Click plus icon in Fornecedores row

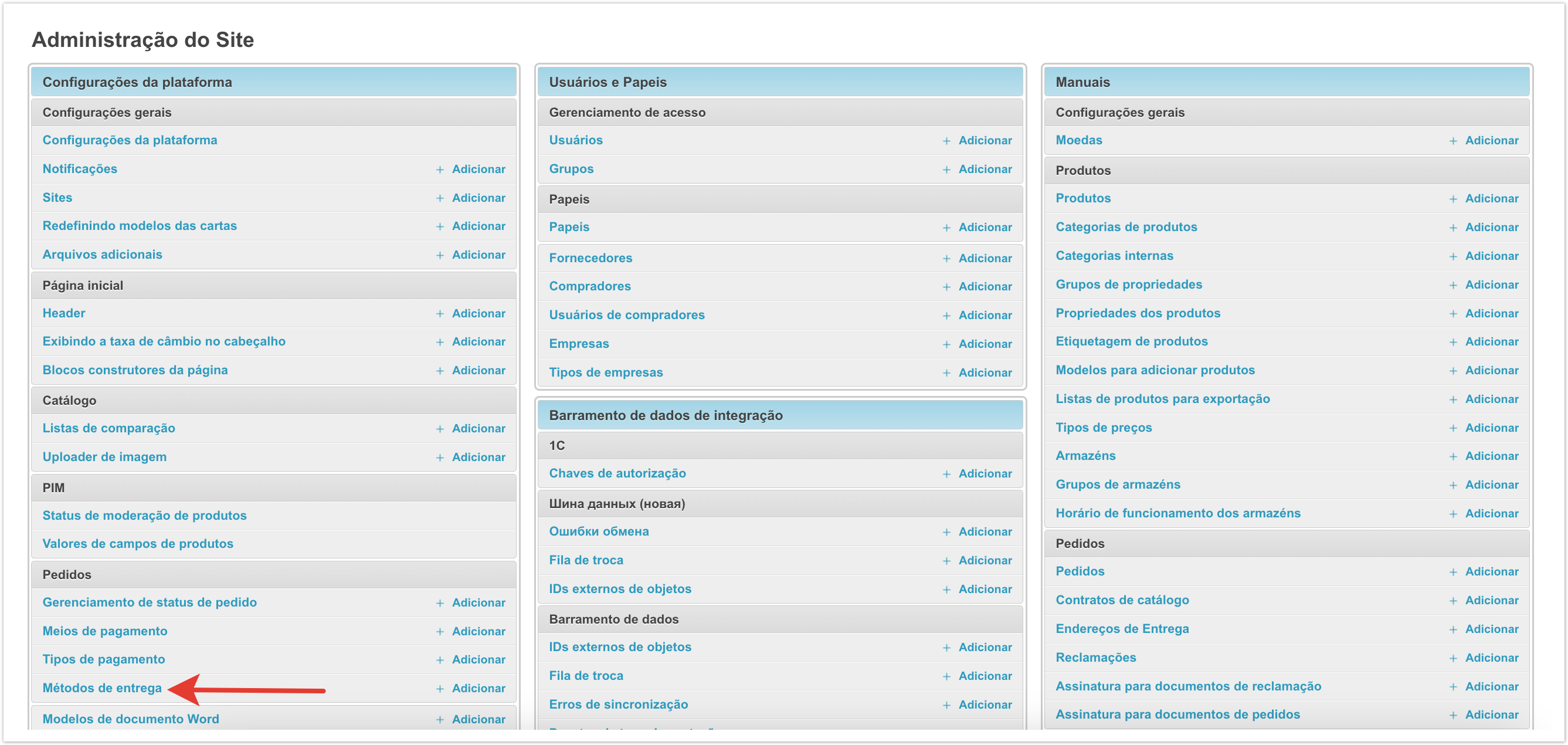tap(946, 258)
